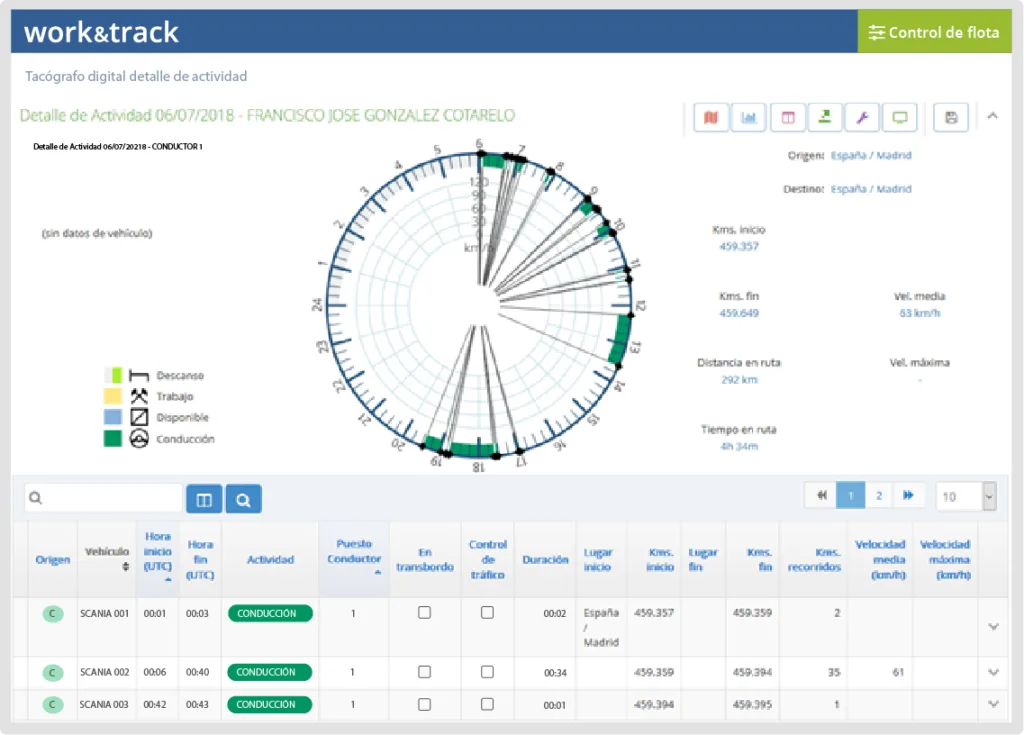Image resolution: width=1024 pixels, height=735 pixels.
Task: Collapse the activity detail panel chevron
Action: point(992,116)
